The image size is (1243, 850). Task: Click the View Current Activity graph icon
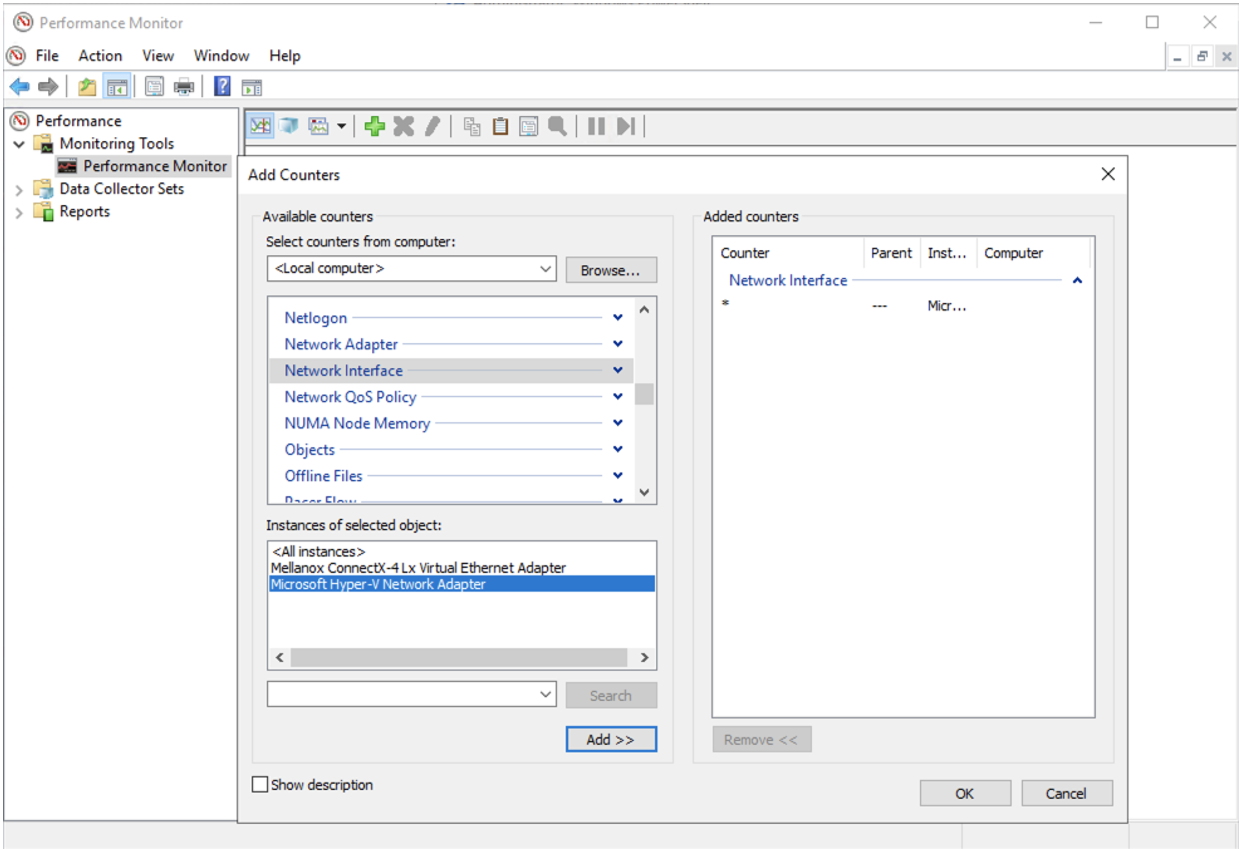260,126
